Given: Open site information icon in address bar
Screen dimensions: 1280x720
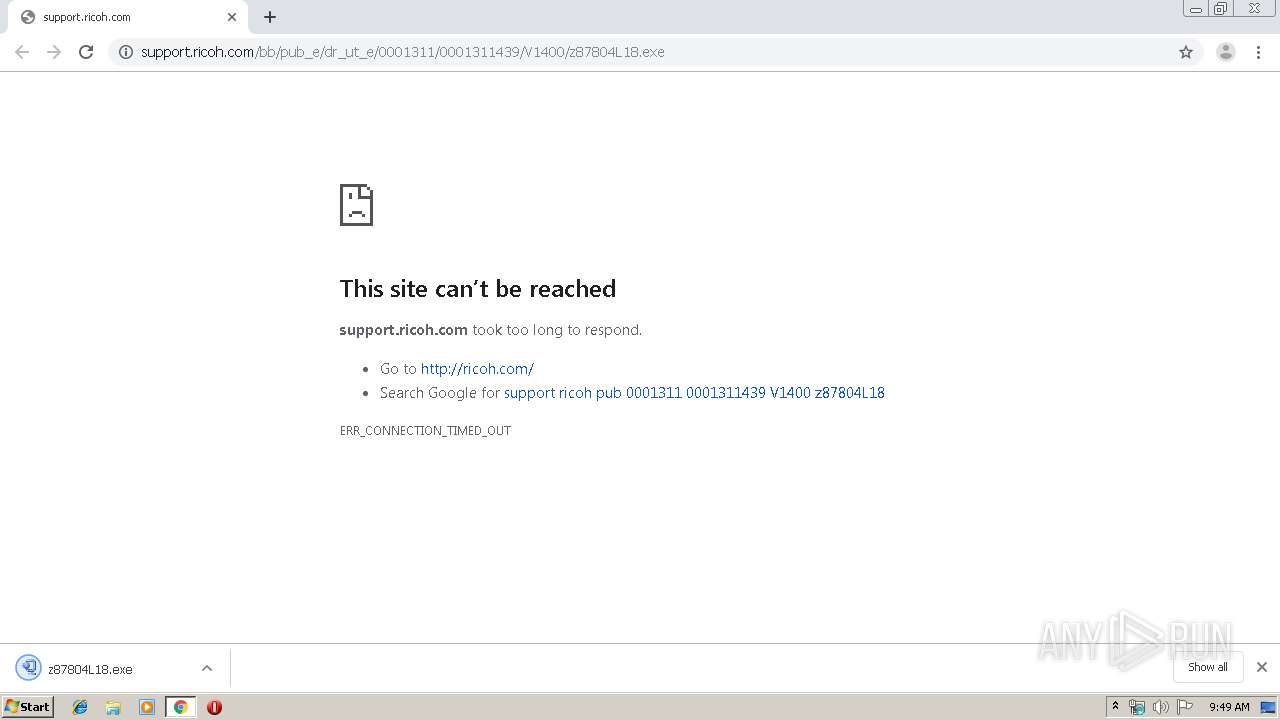Looking at the screenshot, I should [x=125, y=52].
